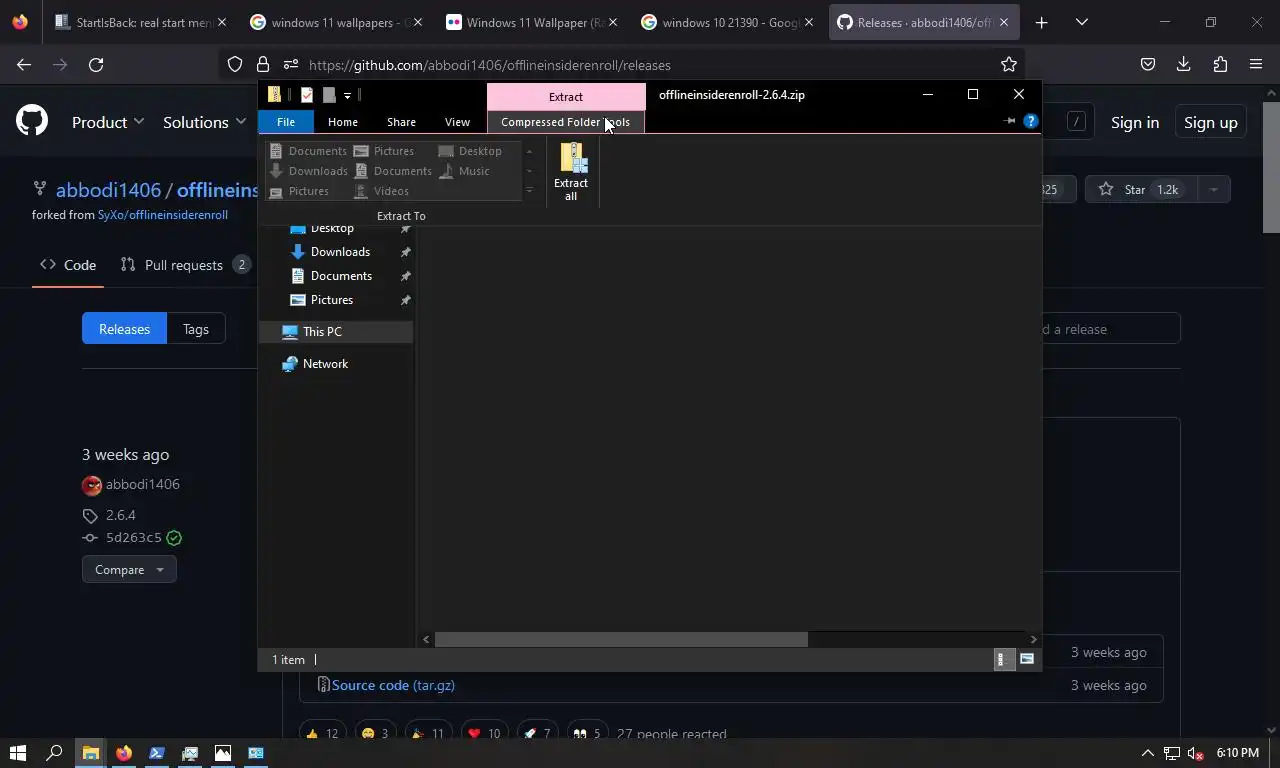Open the Customize Quick Access Toolbar arrow
This screenshot has width=1280, height=768.
coord(347,95)
